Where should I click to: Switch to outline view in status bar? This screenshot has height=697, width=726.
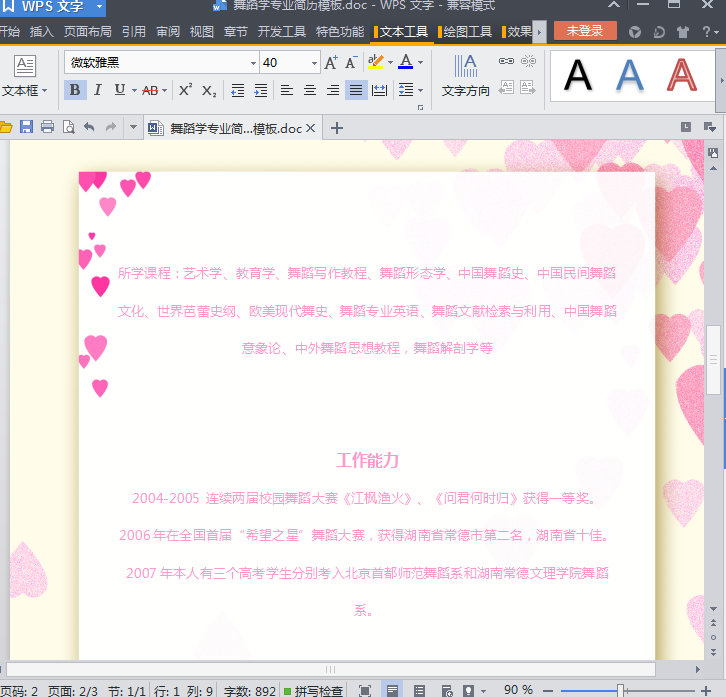419,691
